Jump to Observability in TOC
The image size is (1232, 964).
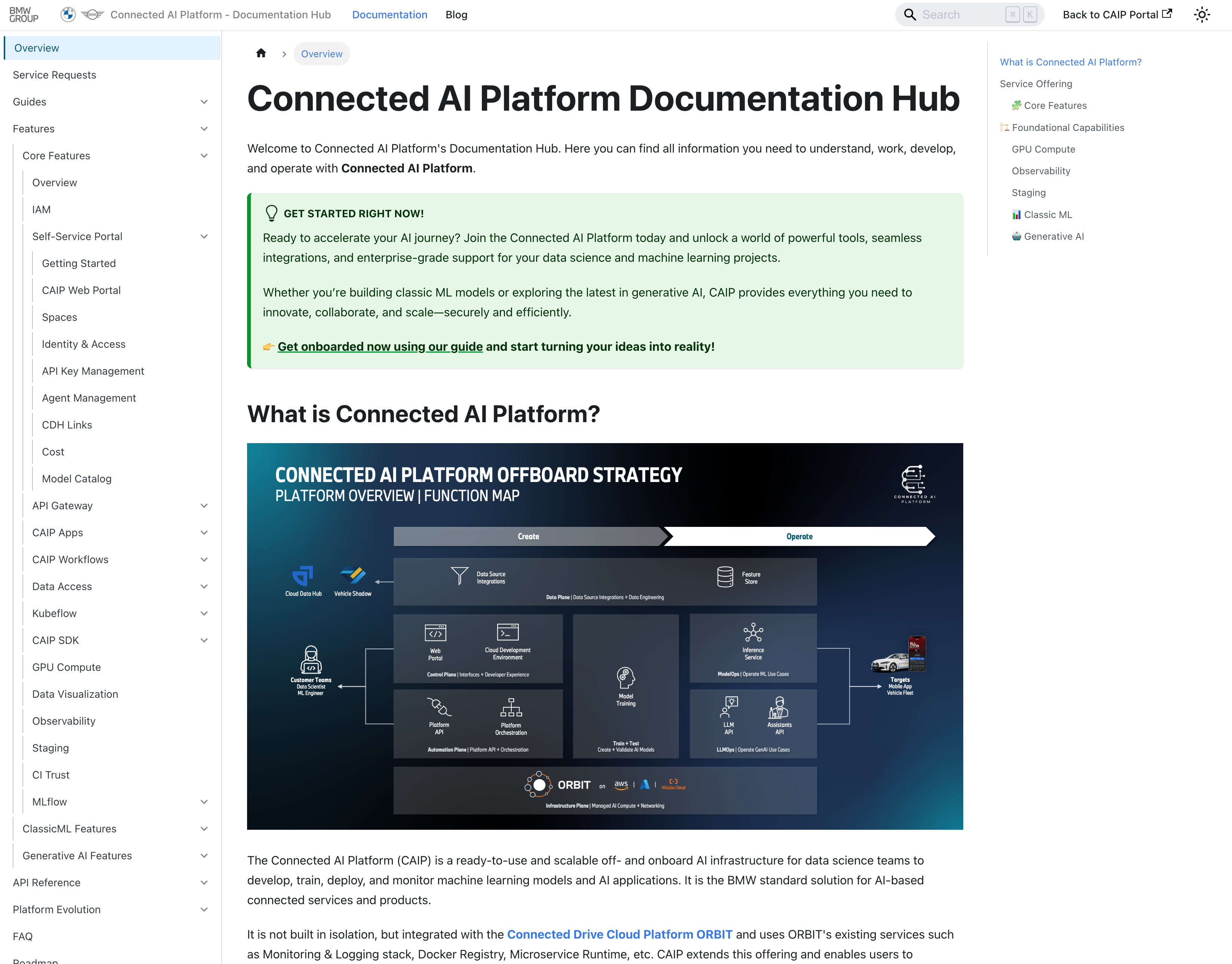[x=1041, y=171]
